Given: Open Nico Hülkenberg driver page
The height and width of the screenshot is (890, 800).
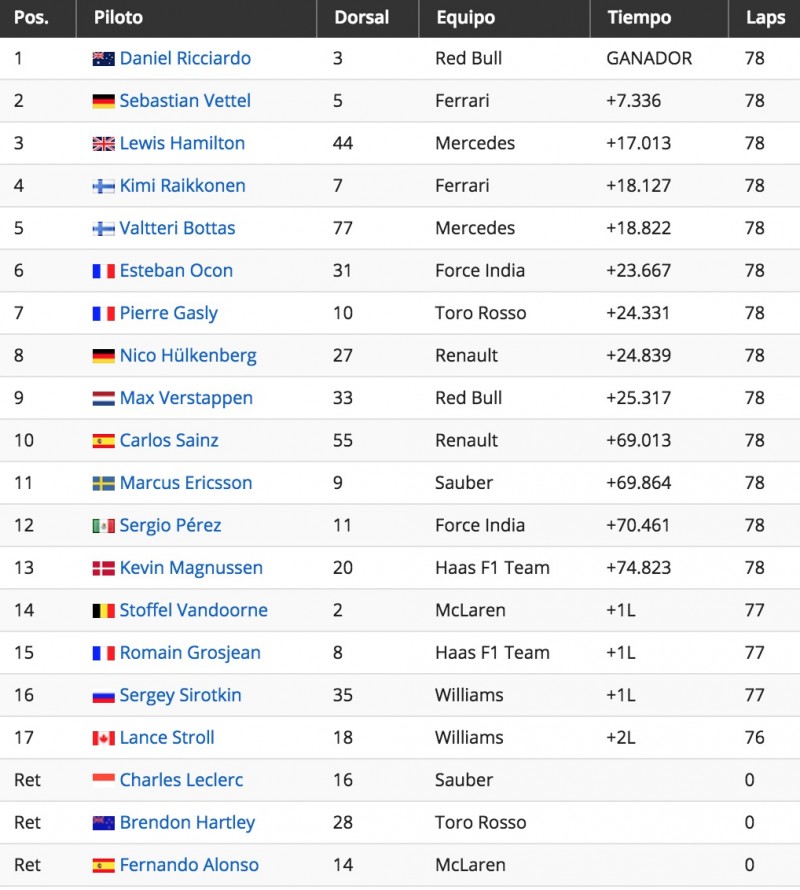Looking at the screenshot, I should click(x=188, y=356).
